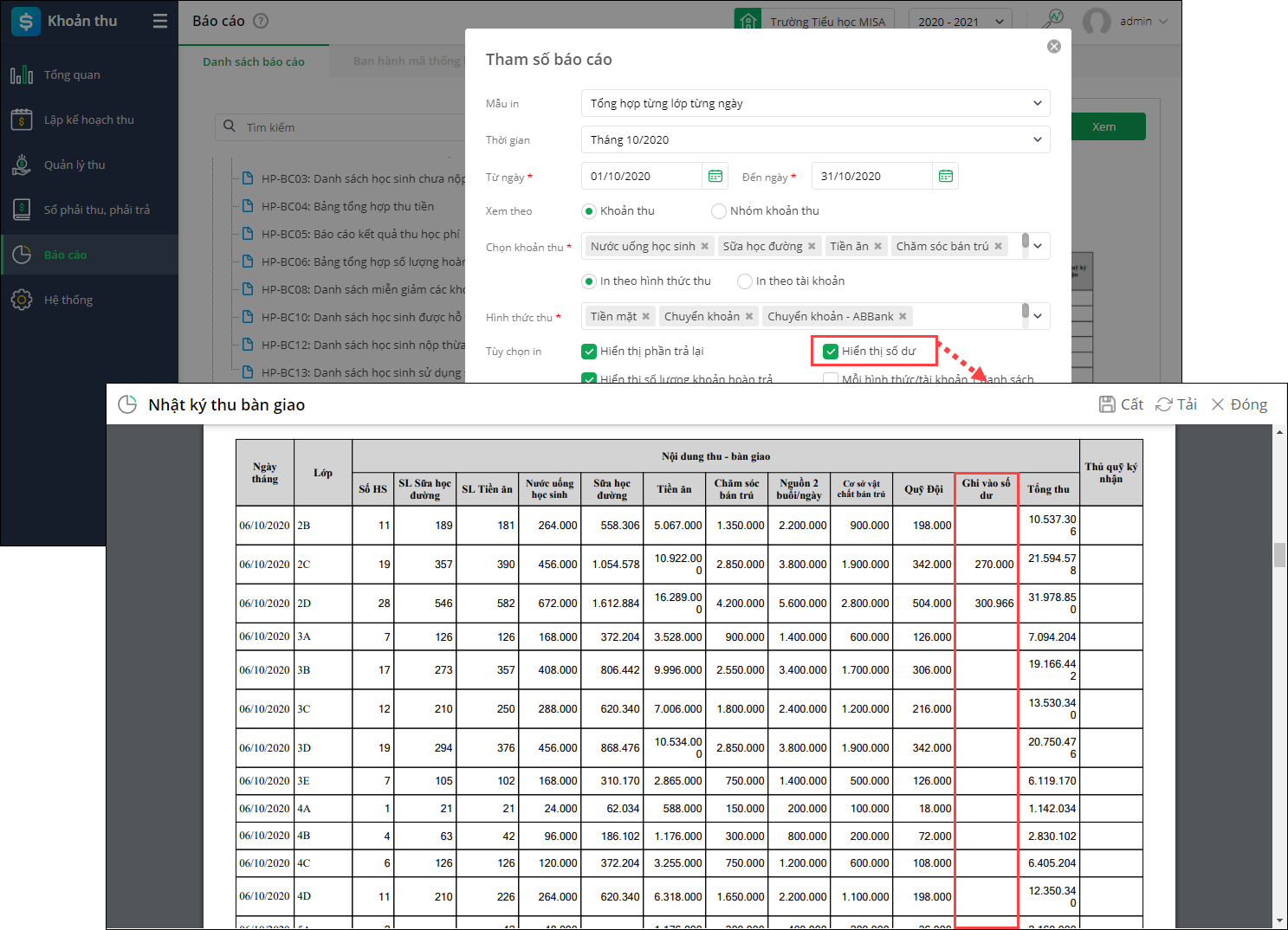Image resolution: width=1288 pixels, height=930 pixels.
Task: Open calendar picker for Đến ngày
Action: (946, 176)
